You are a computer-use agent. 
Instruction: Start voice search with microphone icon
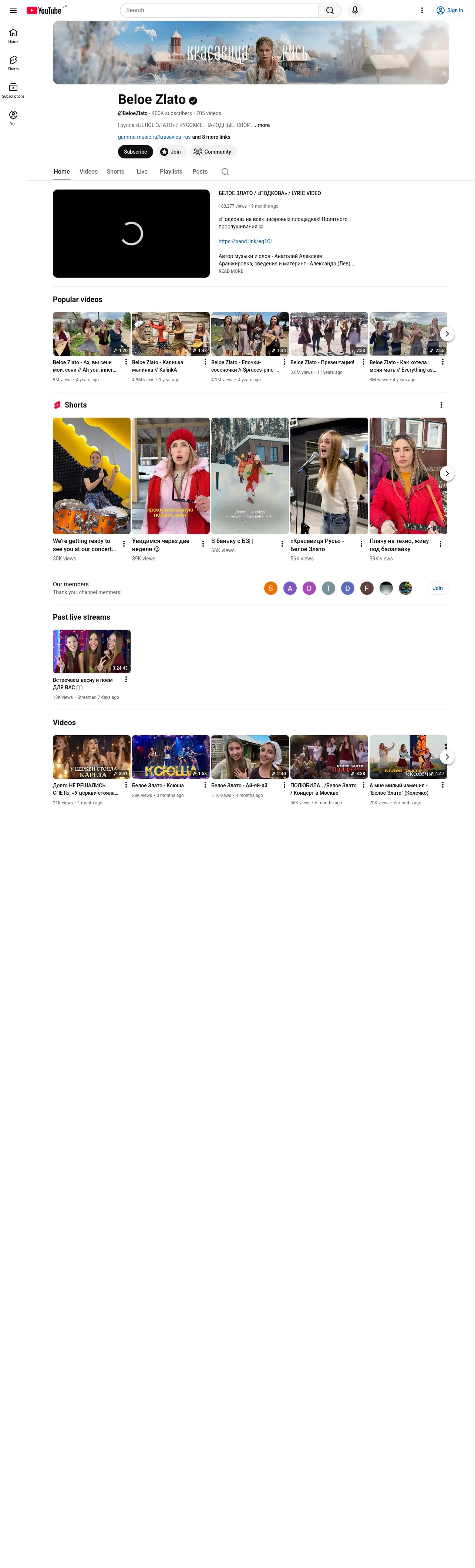click(355, 10)
